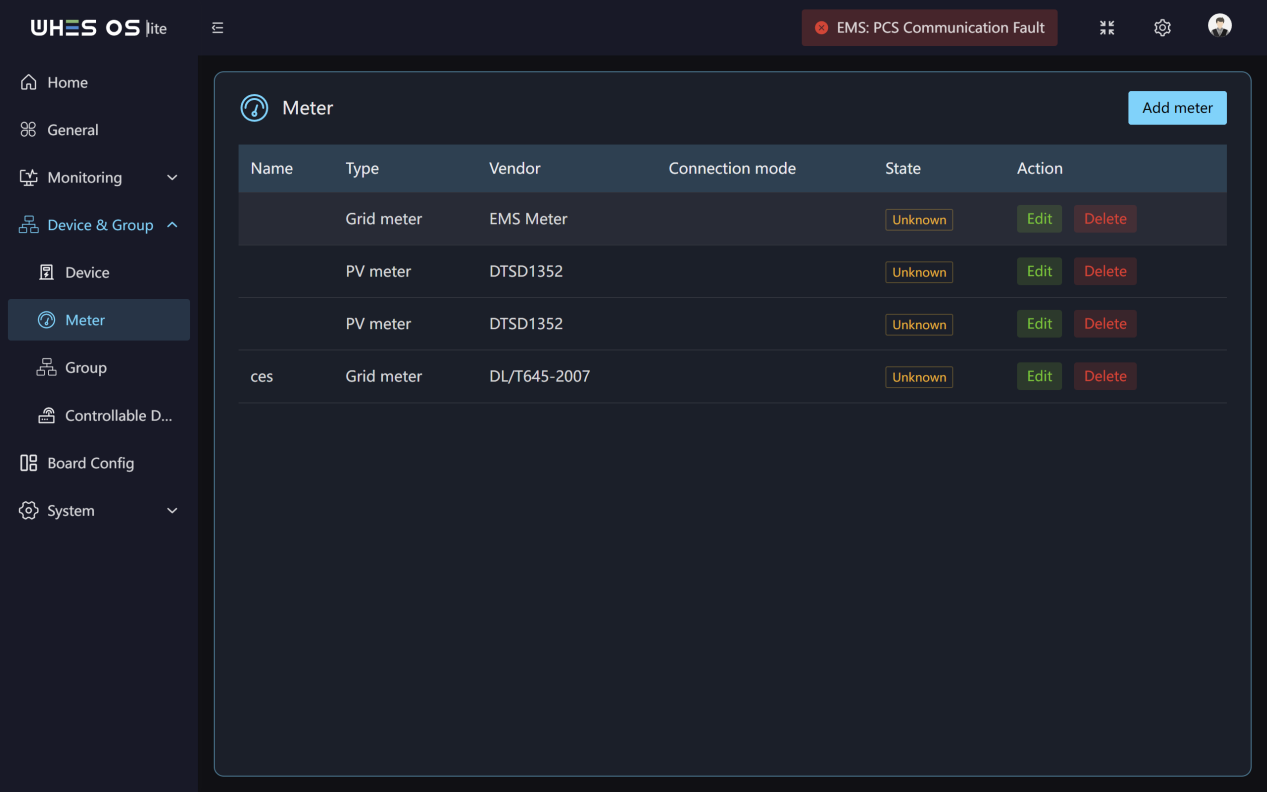Select the General icon in the sidebar
Image resolution: width=1267 pixels, height=792 pixels.
pos(28,130)
